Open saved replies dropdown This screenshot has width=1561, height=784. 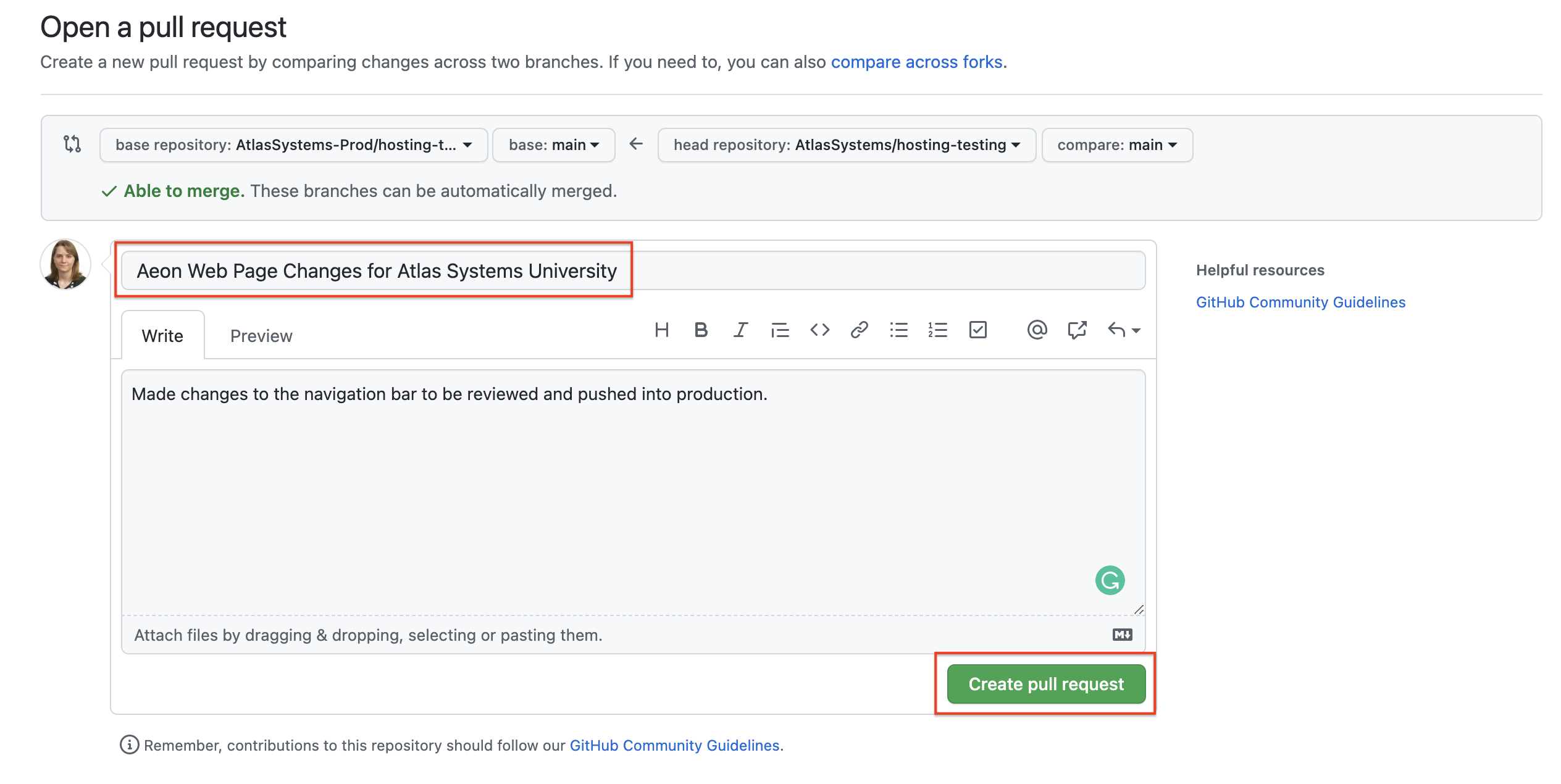1124,330
